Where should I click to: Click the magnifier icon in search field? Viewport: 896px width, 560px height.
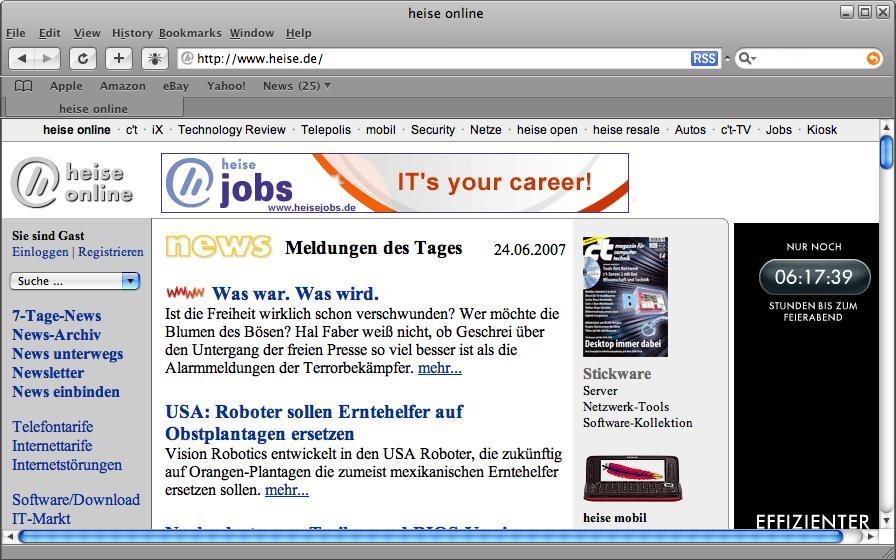747,58
